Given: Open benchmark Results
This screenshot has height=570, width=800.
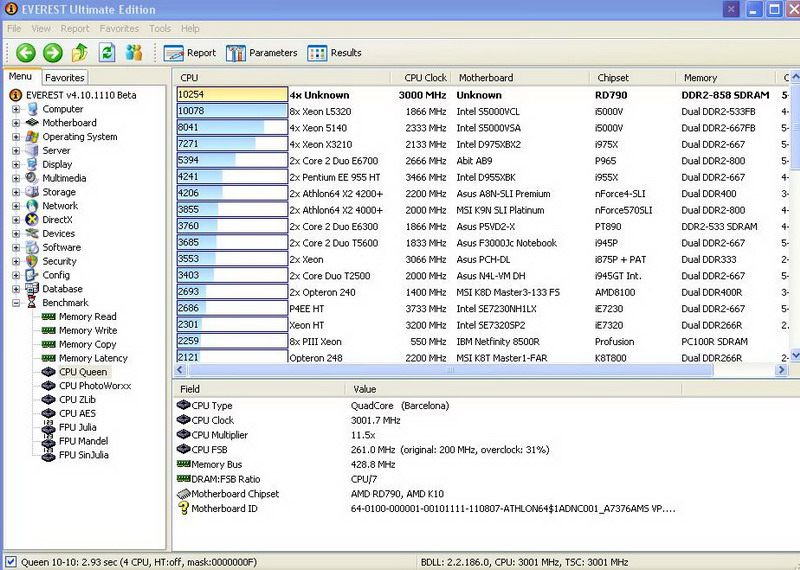Looking at the screenshot, I should (334, 53).
